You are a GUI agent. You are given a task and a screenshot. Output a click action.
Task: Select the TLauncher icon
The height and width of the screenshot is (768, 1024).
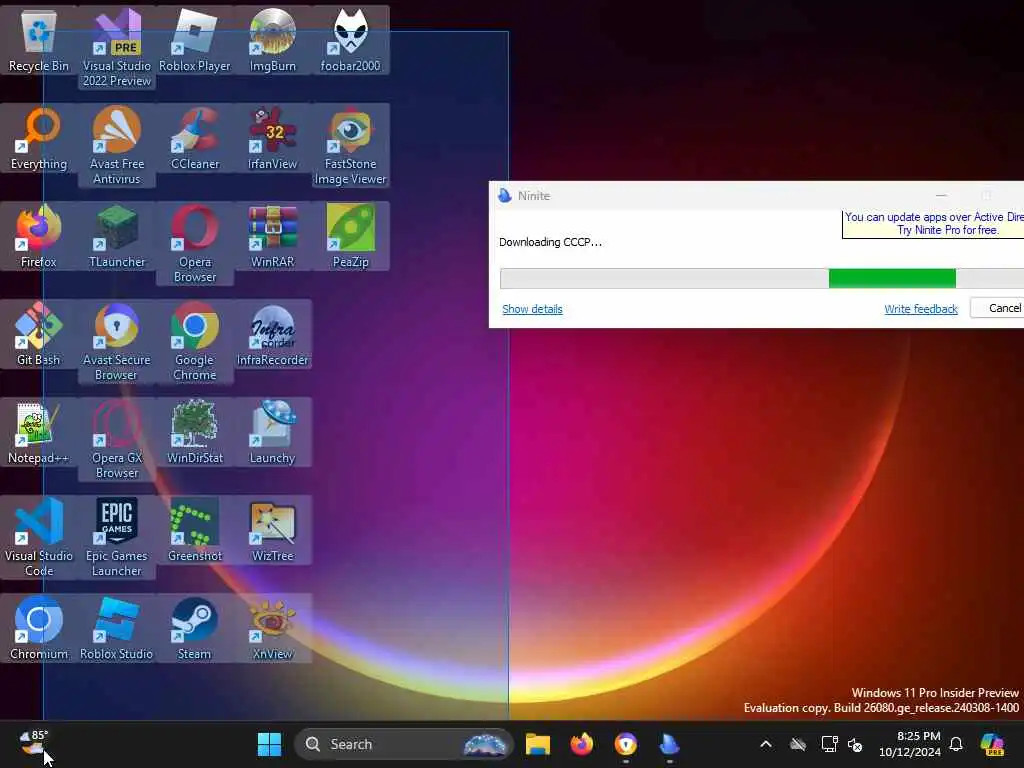117,236
